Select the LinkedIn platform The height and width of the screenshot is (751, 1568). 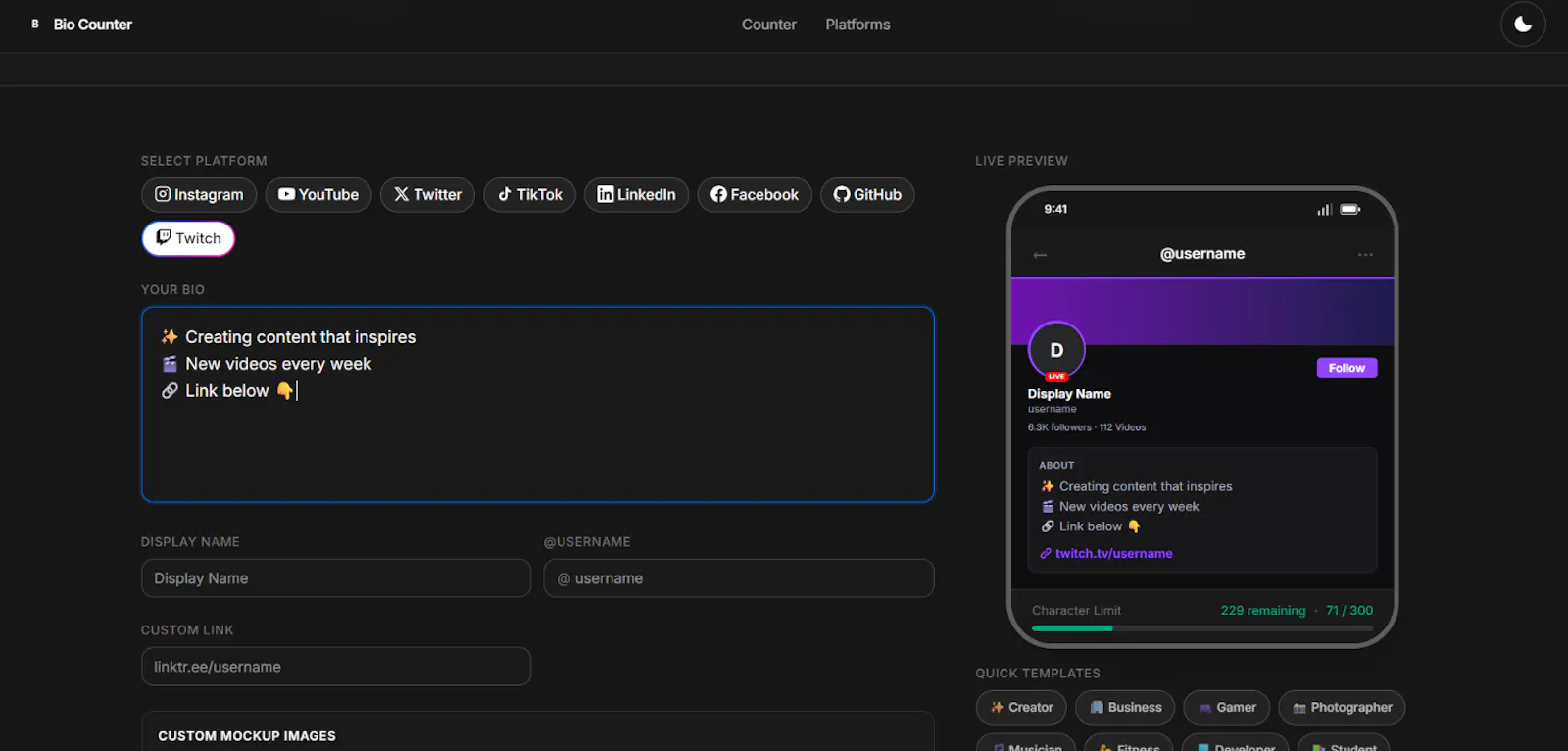[x=636, y=194]
